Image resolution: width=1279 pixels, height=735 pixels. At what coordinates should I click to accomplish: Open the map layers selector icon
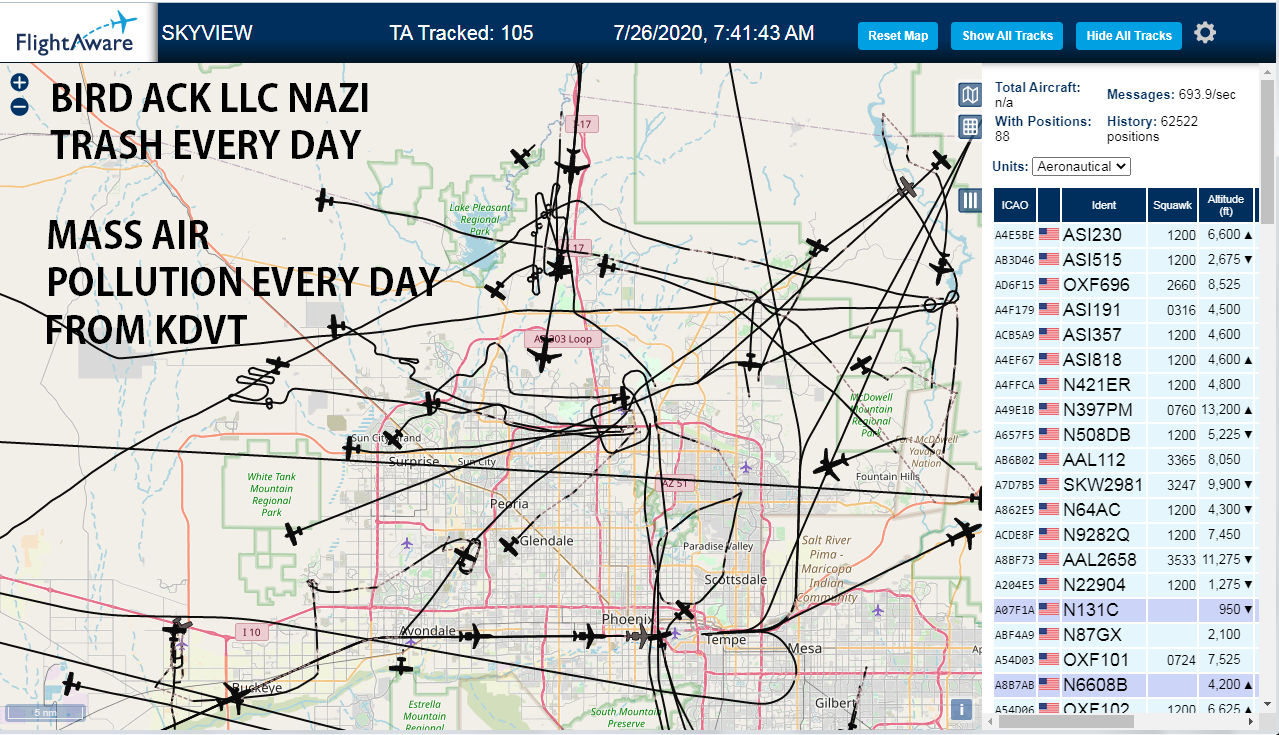970,95
